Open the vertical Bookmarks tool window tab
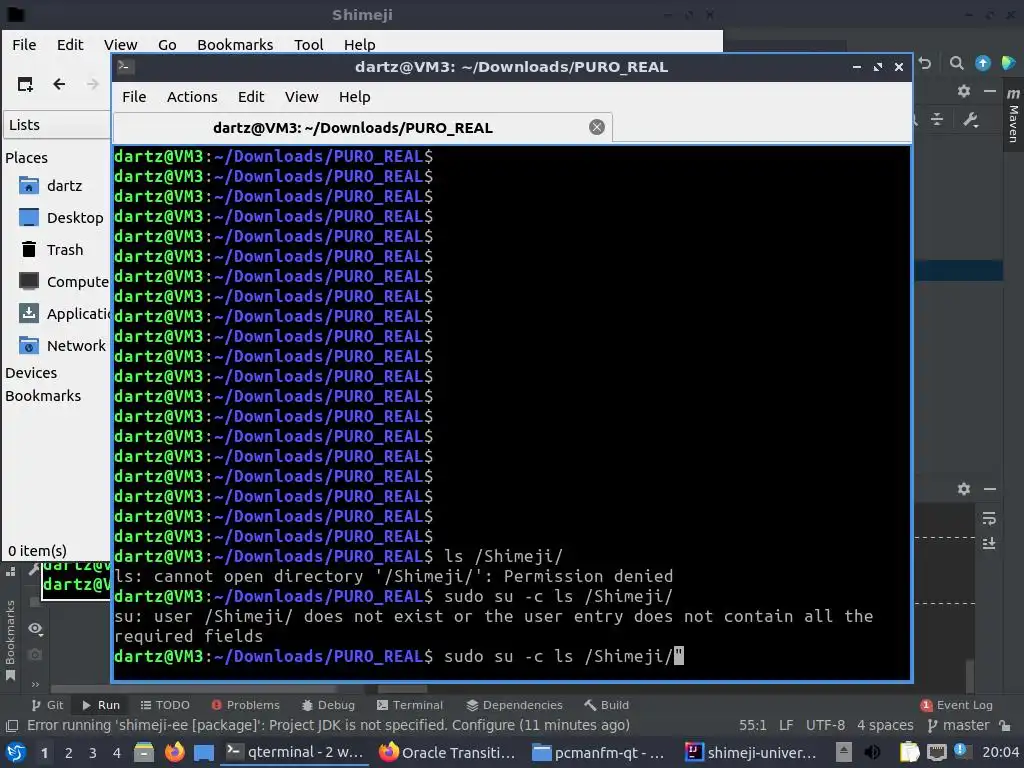This screenshot has height=768, width=1024. coord(10,640)
